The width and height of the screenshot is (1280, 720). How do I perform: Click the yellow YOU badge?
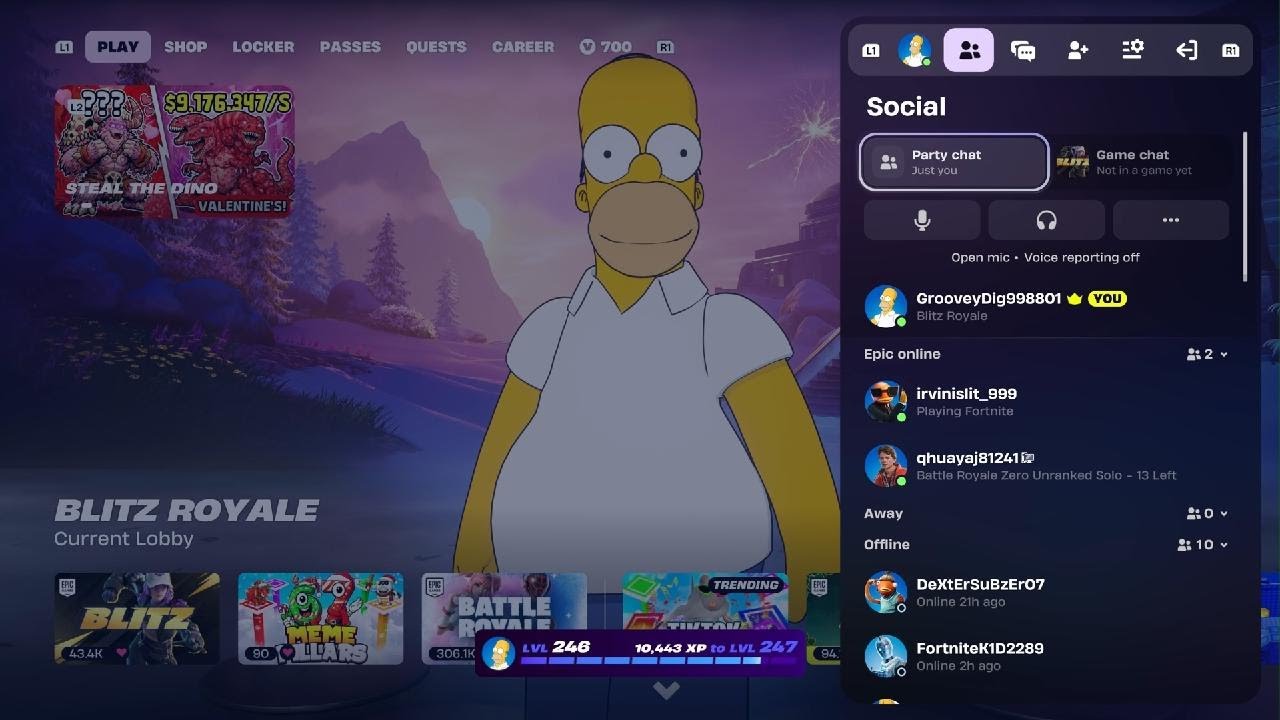(x=1106, y=298)
